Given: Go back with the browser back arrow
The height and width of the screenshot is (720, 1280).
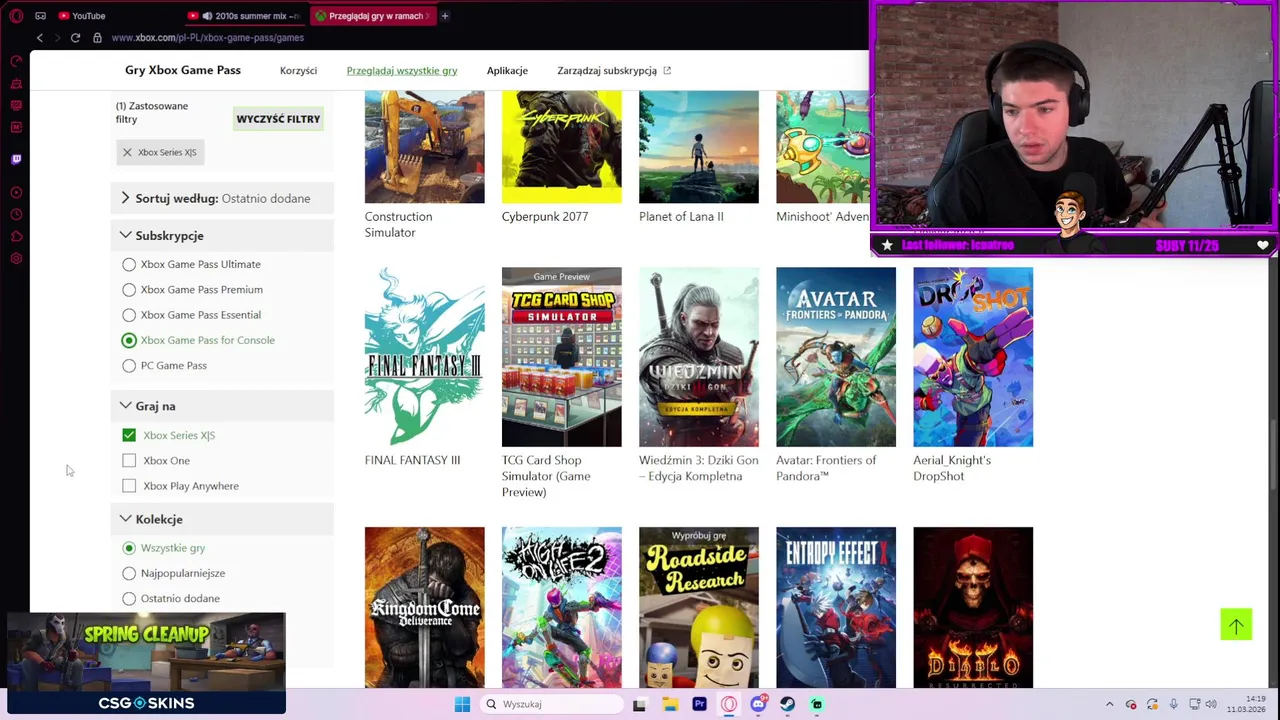Looking at the screenshot, I should (40, 38).
